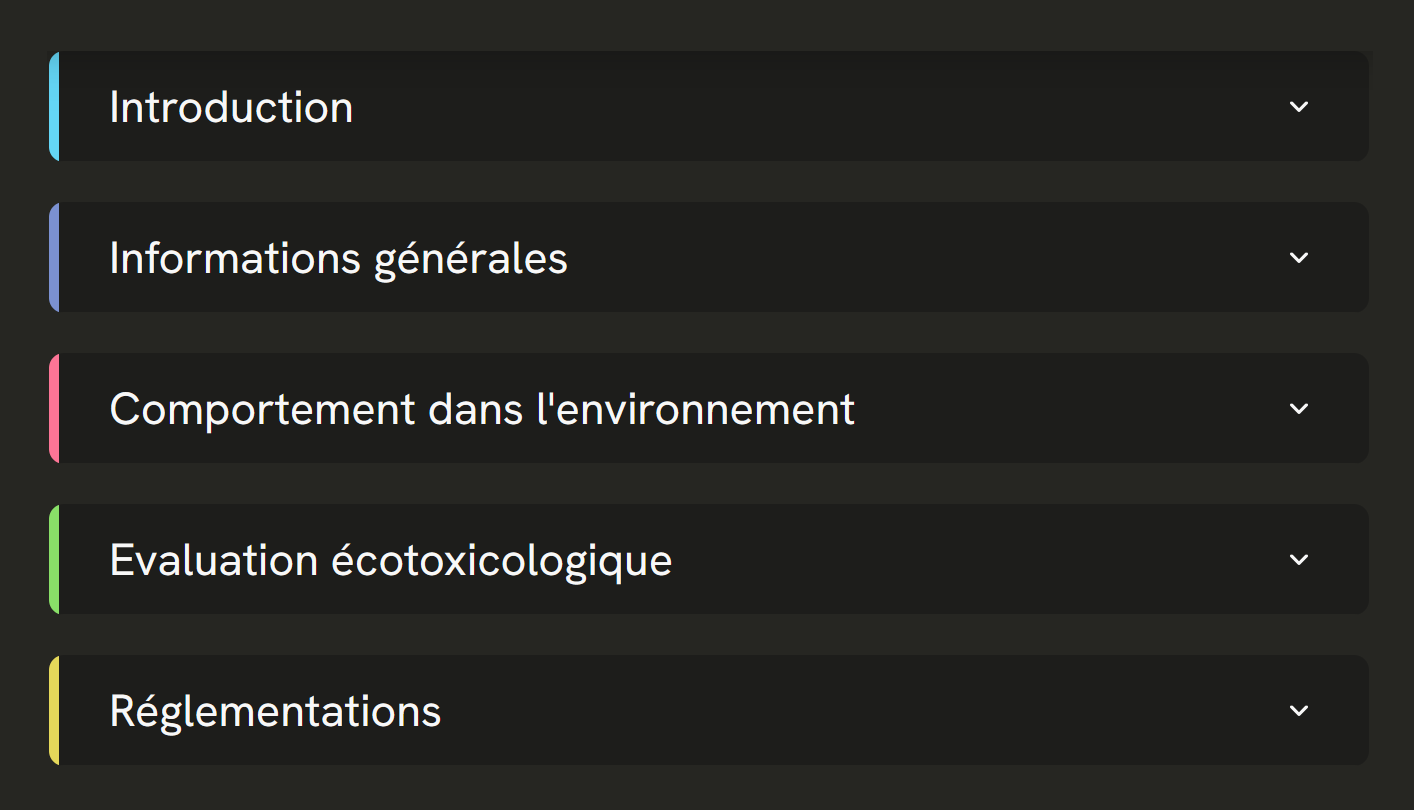Expand the Comportement dans l'environnement chevron

[x=1298, y=408]
